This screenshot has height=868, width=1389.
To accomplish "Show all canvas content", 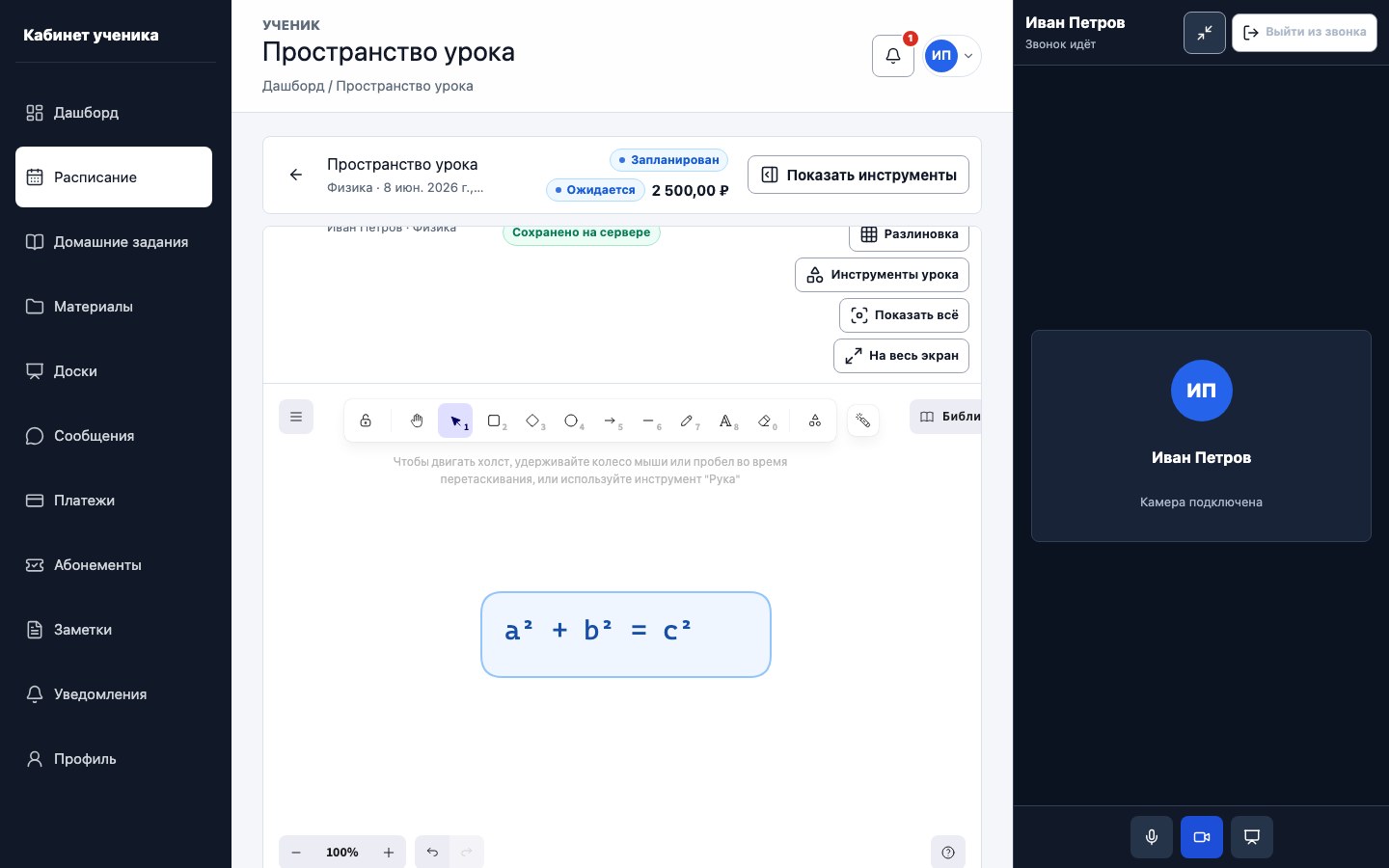I will click(904, 315).
